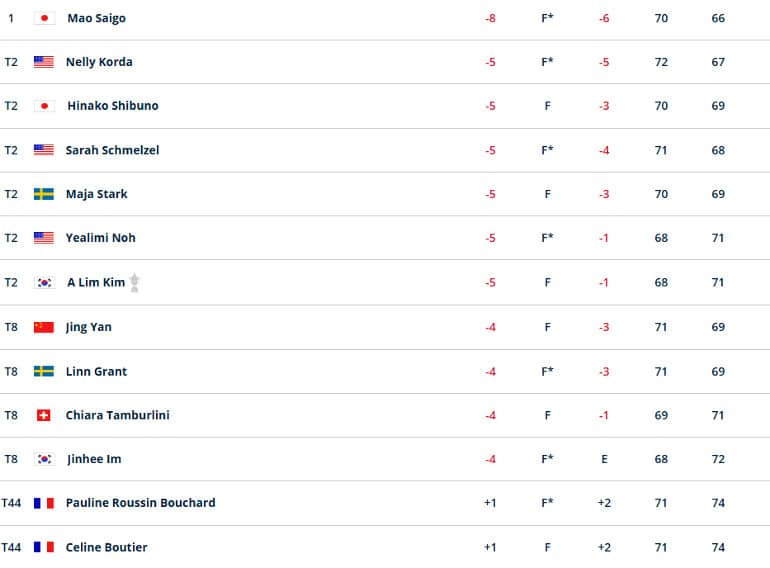This screenshot has width=770, height=568.
Task: Click the France flag next to Celine Boutier
Action: 44,547
